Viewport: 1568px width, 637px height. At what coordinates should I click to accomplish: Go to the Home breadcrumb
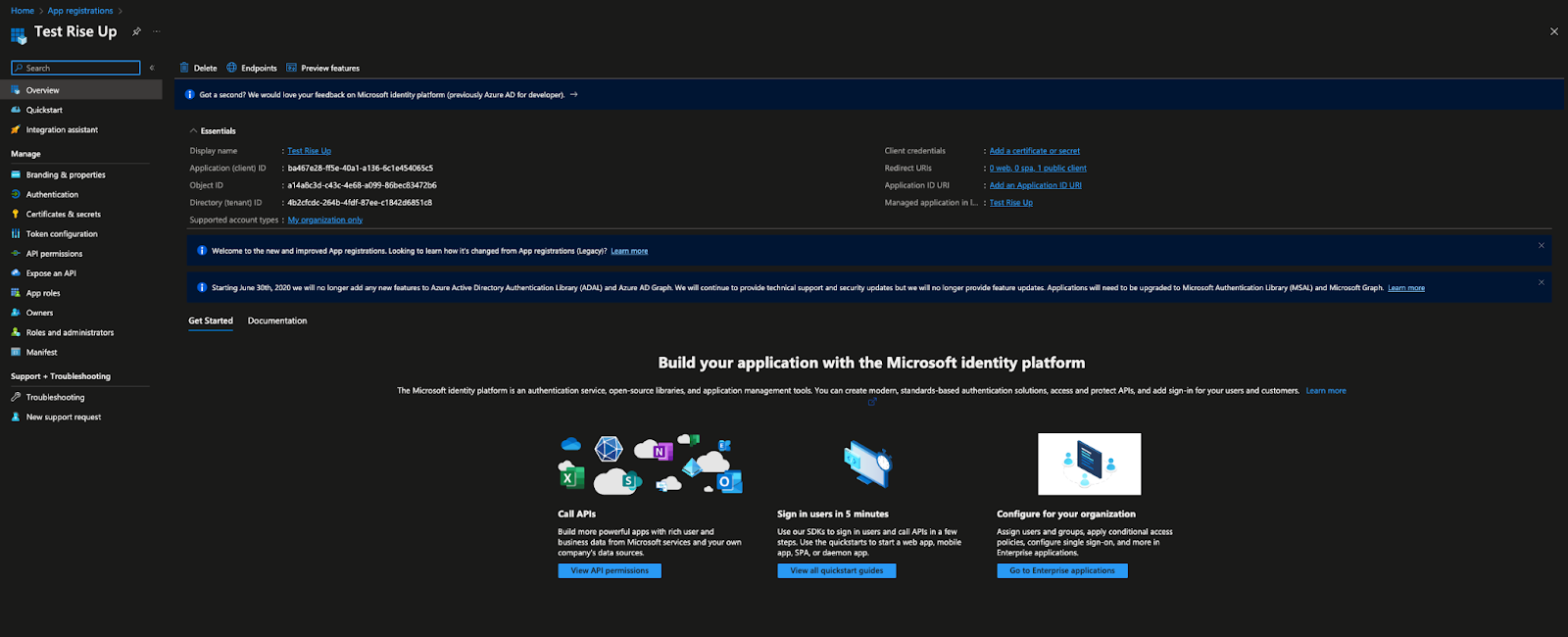tap(23, 11)
